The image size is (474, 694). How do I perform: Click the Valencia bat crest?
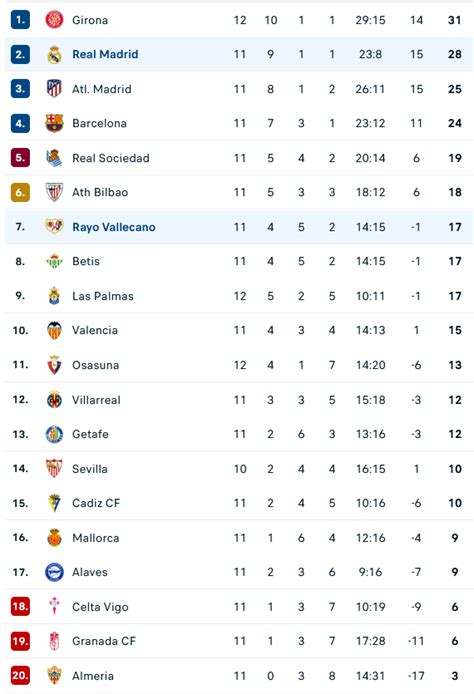coord(54,330)
